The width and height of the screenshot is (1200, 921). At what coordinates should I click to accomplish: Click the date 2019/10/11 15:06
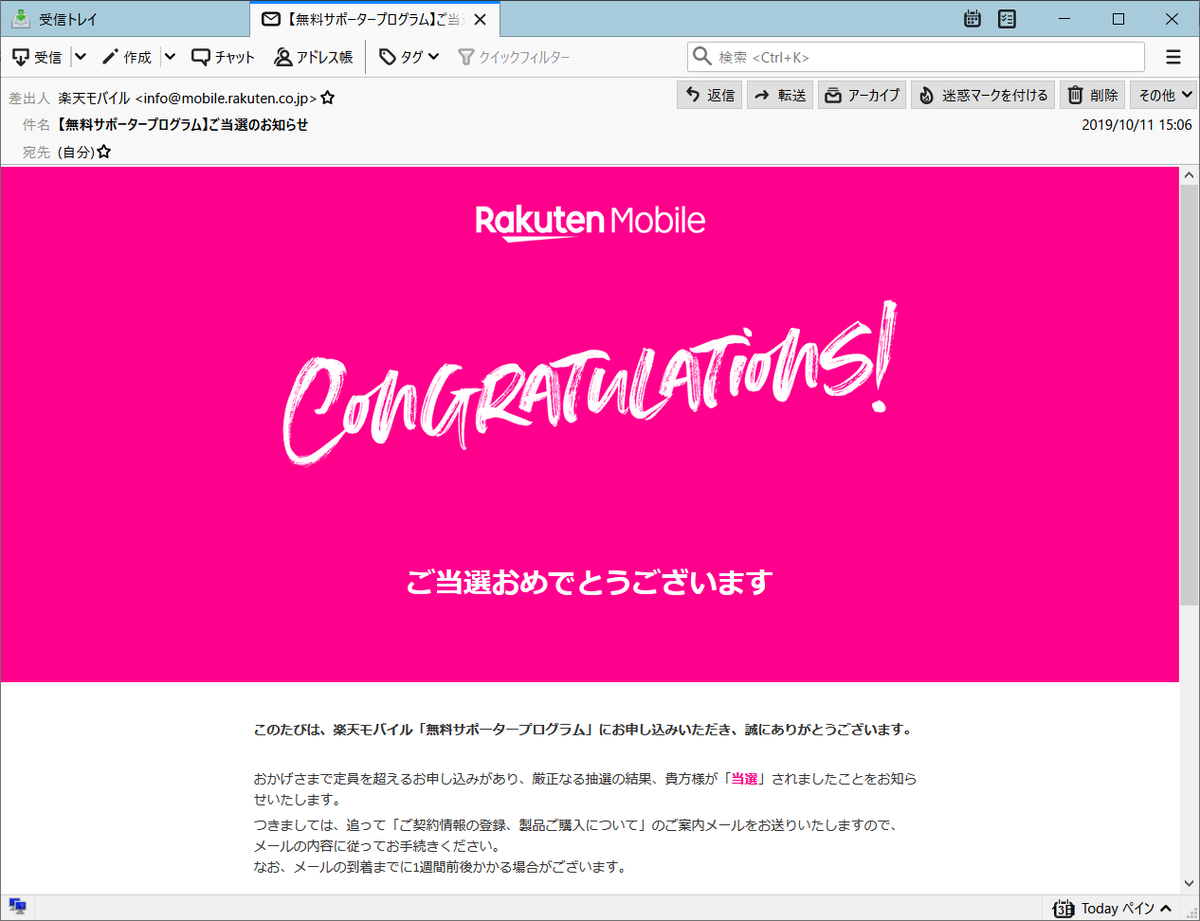pyautogui.click(x=1137, y=125)
